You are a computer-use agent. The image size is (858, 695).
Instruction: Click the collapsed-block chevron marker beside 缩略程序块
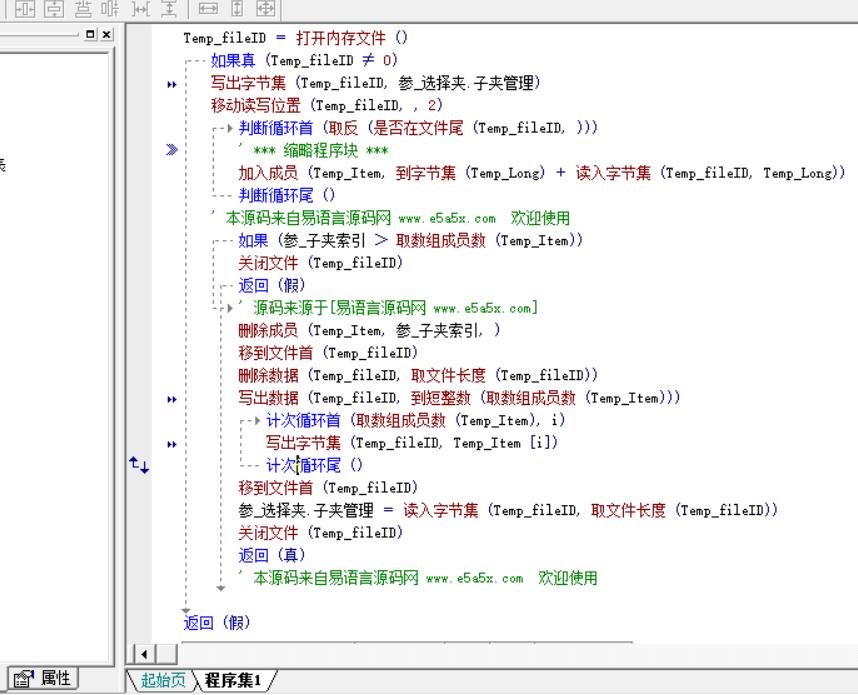pos(172,149)
